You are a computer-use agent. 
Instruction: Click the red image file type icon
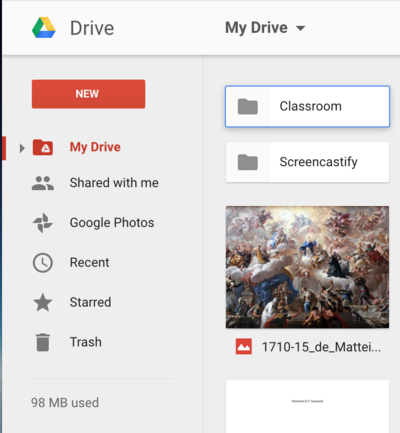pos(244,347)
